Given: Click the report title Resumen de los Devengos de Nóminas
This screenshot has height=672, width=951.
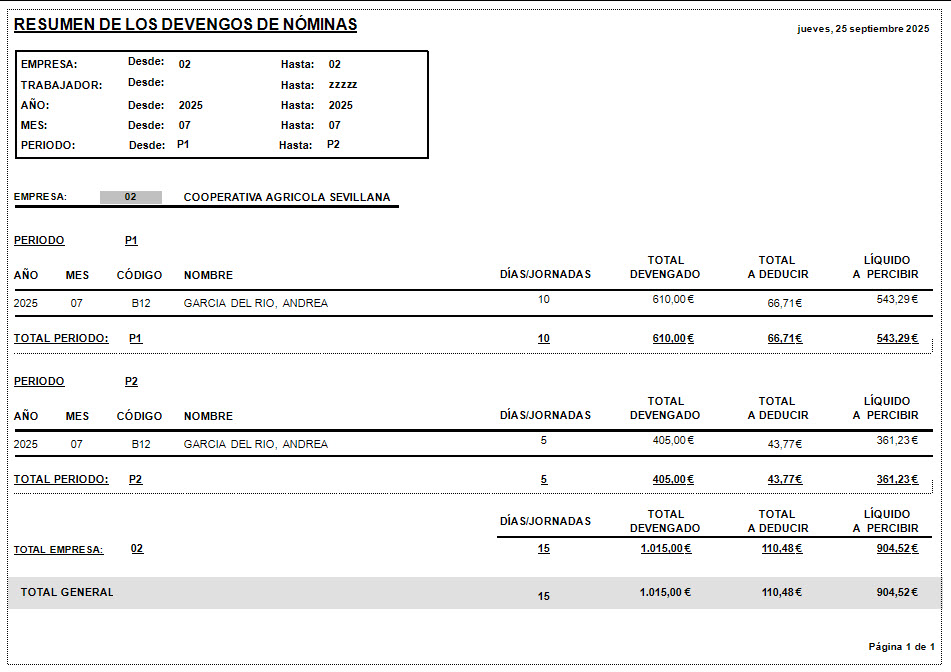Looking at the screenshot, I should (x=185, y=25).
